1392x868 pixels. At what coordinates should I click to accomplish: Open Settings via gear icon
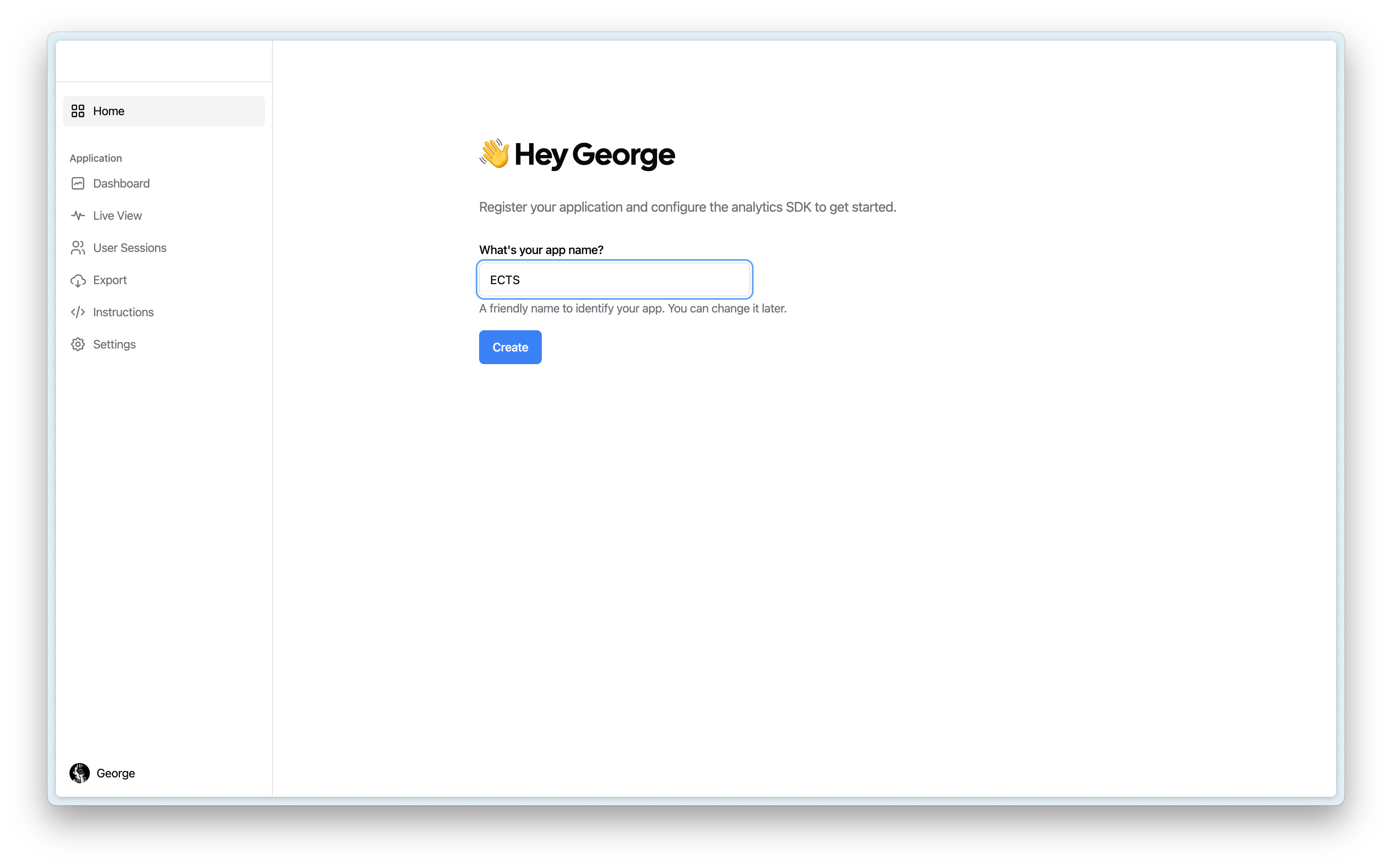(78, 344)
